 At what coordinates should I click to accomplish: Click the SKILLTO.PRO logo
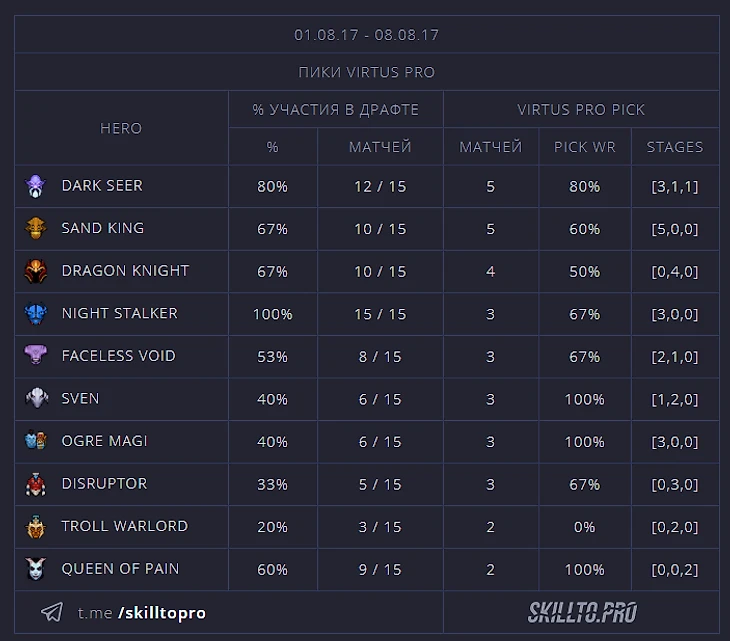point(582,612)
